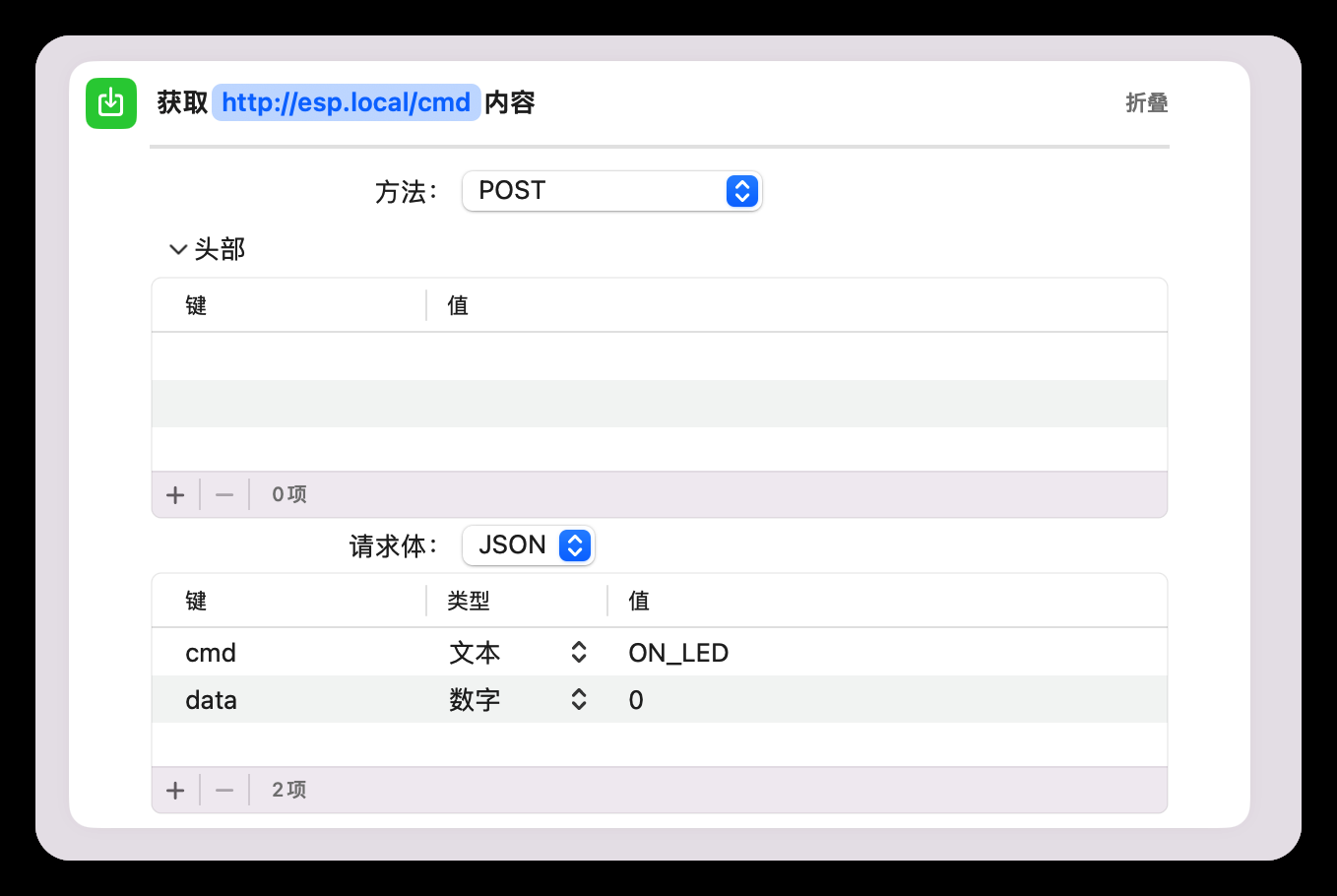Click the 键 column header in headers table
The image size is (1337, 896).
point(196,305)
